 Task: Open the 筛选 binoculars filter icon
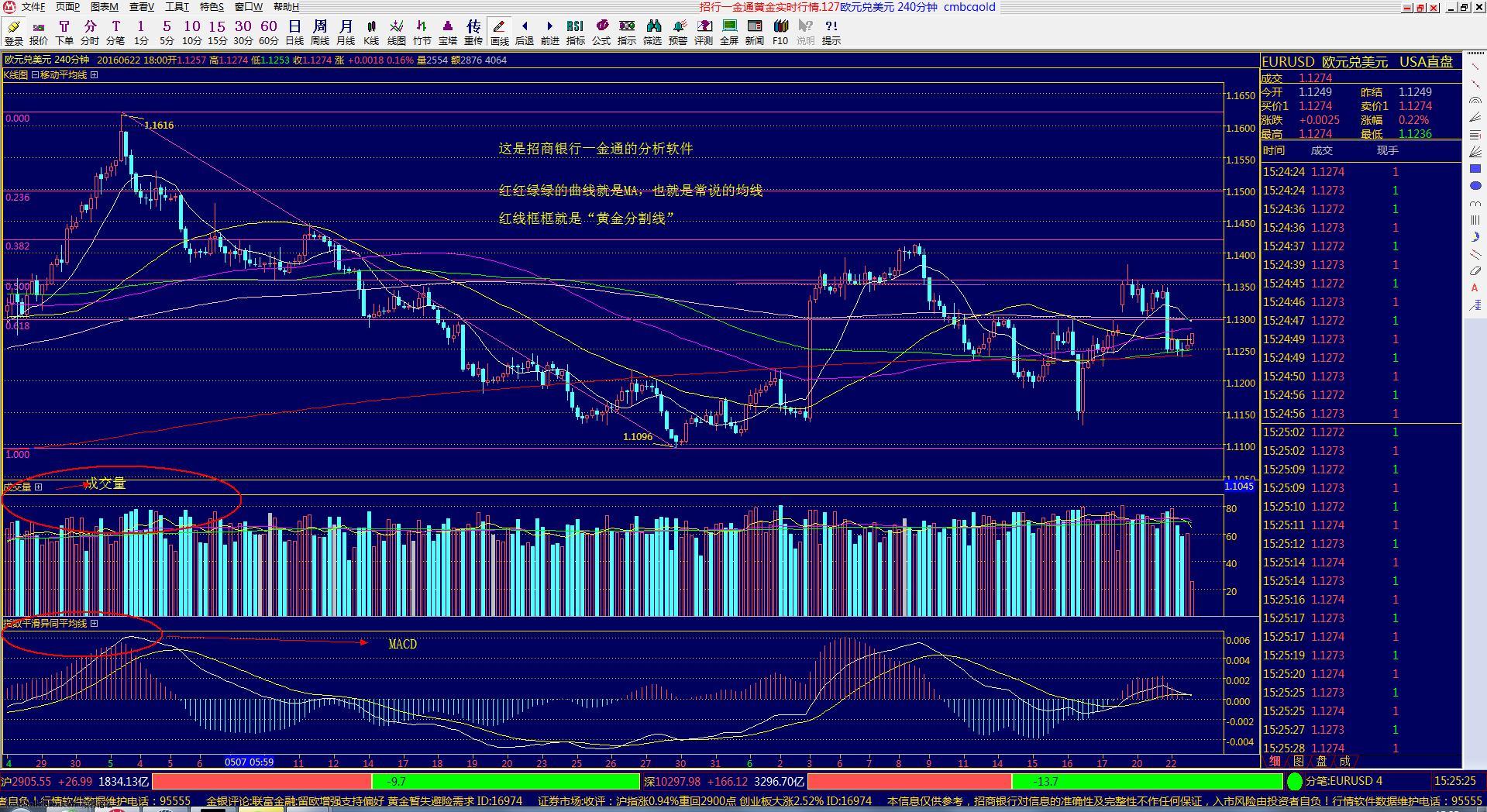(x=652, y=33)
